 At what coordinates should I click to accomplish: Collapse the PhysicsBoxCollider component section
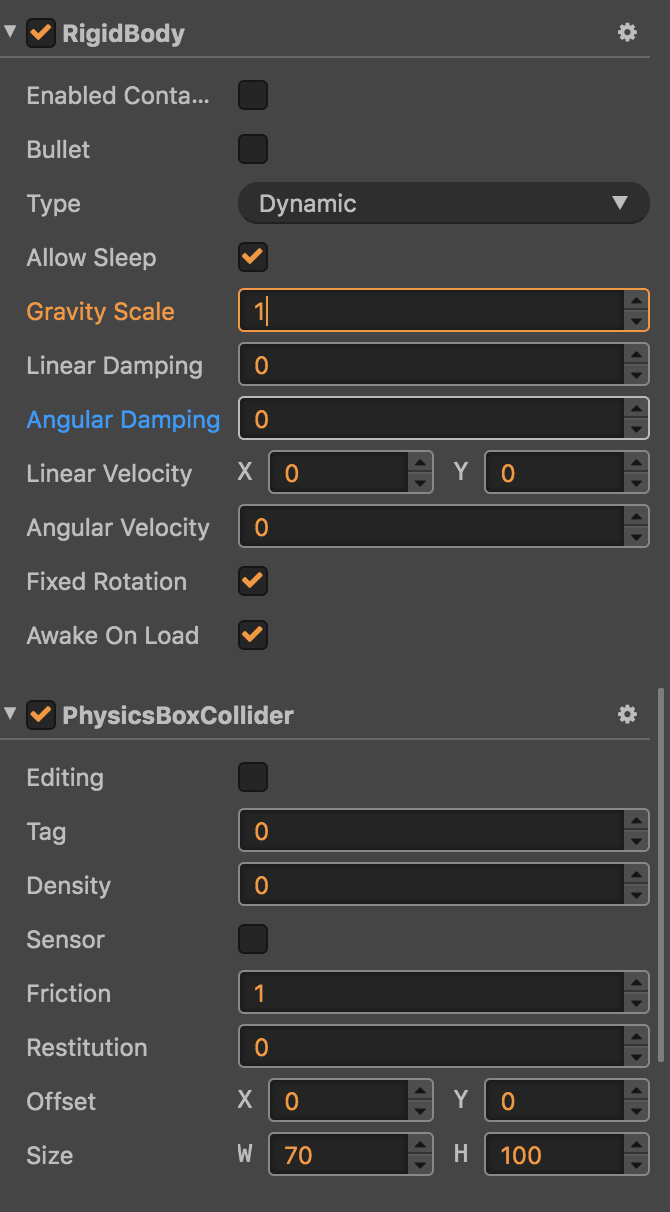point(10,715)
